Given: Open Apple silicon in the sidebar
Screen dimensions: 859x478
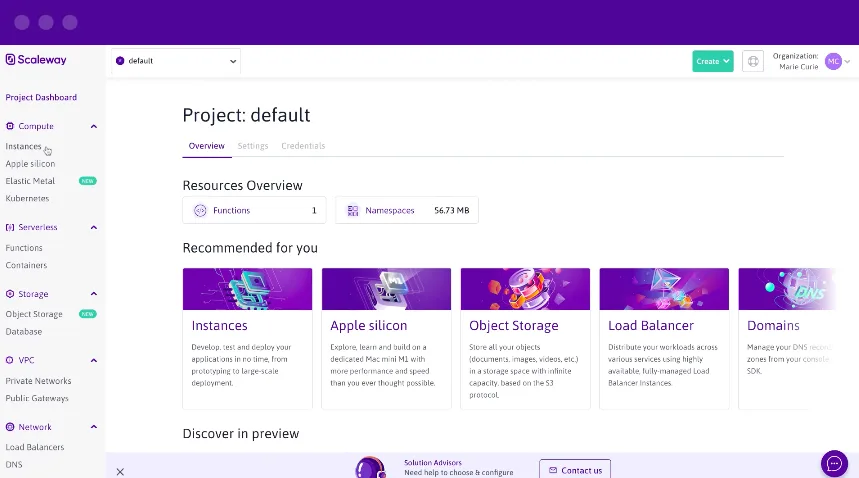Looking at the screenshot, I should [30, 164].
